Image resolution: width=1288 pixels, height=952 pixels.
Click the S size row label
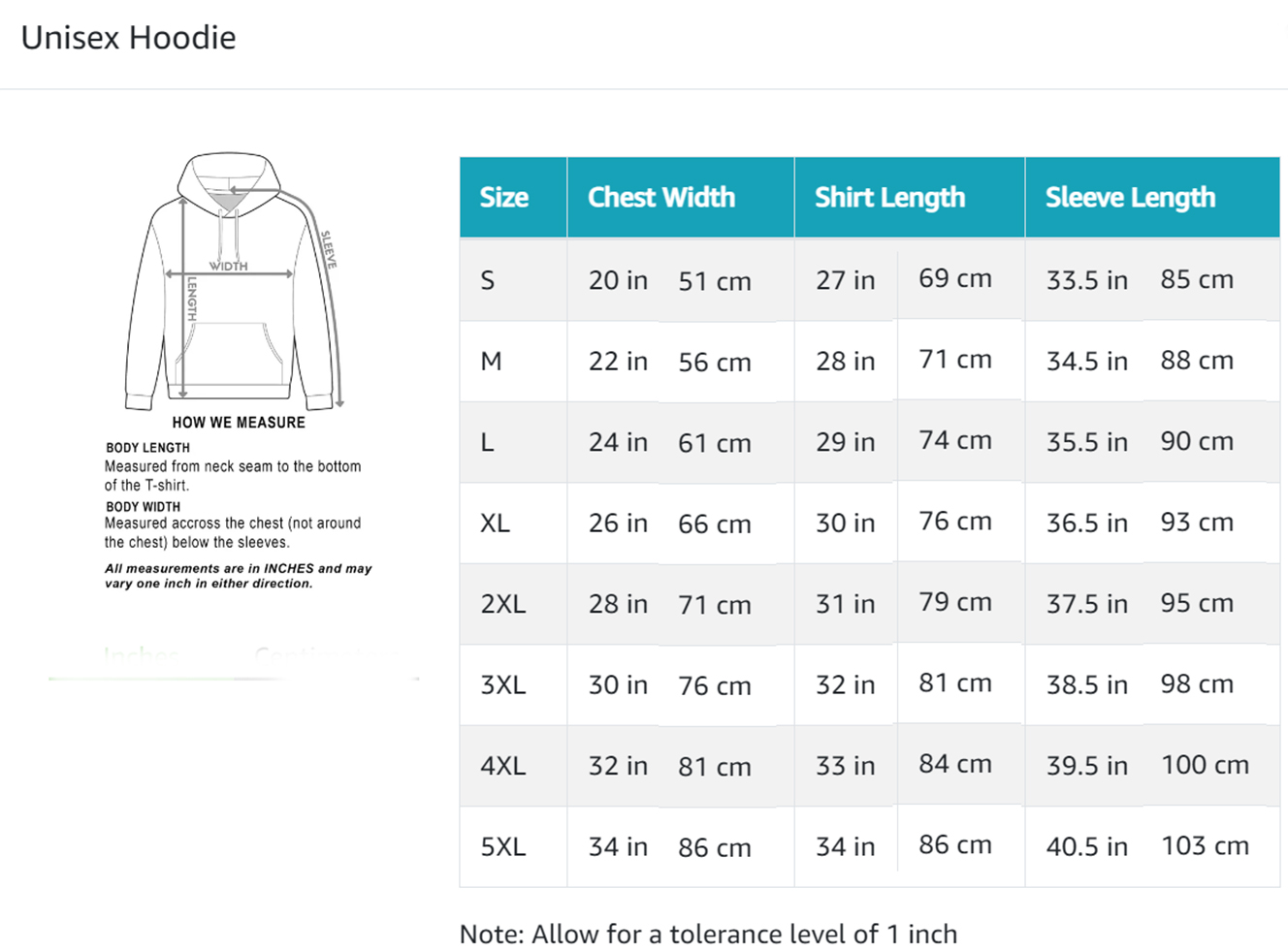[x=488, y=281]
